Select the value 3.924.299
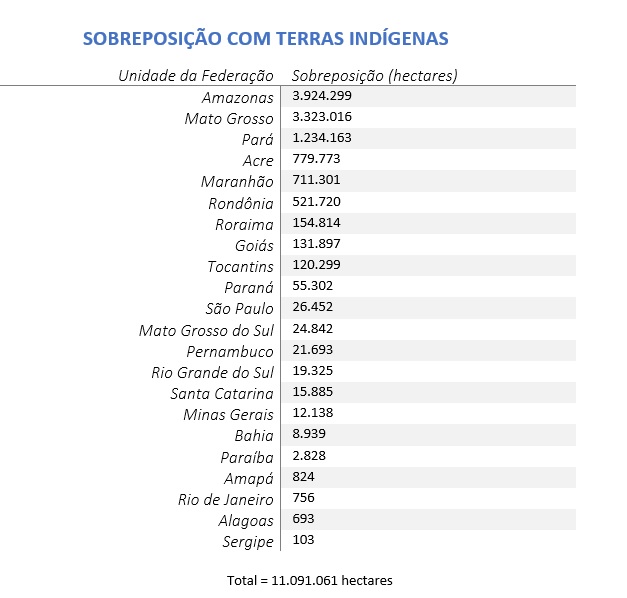627x598 pixels. [x=322, y=96]
